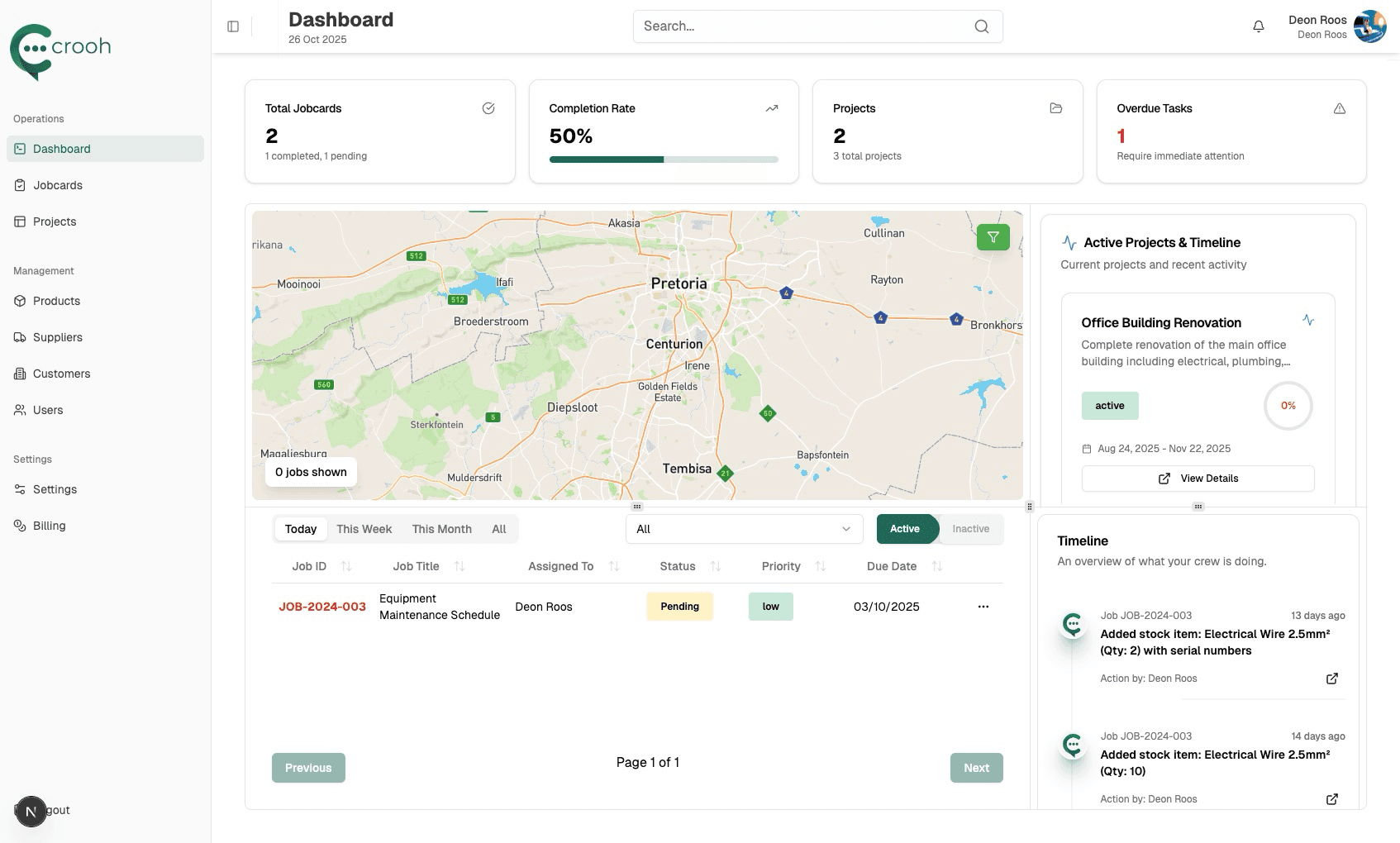Viewport: 1400px width, 843px height.
Task: Collapse the sidebar with the panel icon
Action: coord(233,26)
